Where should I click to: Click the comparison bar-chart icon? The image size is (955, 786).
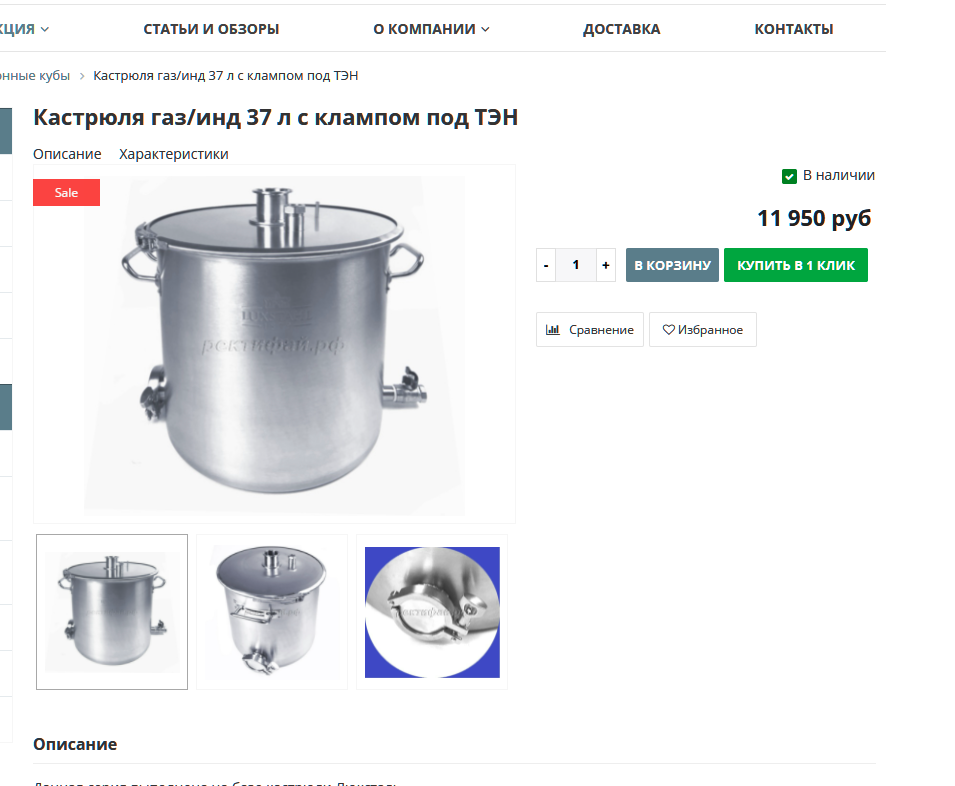point(552,329)
